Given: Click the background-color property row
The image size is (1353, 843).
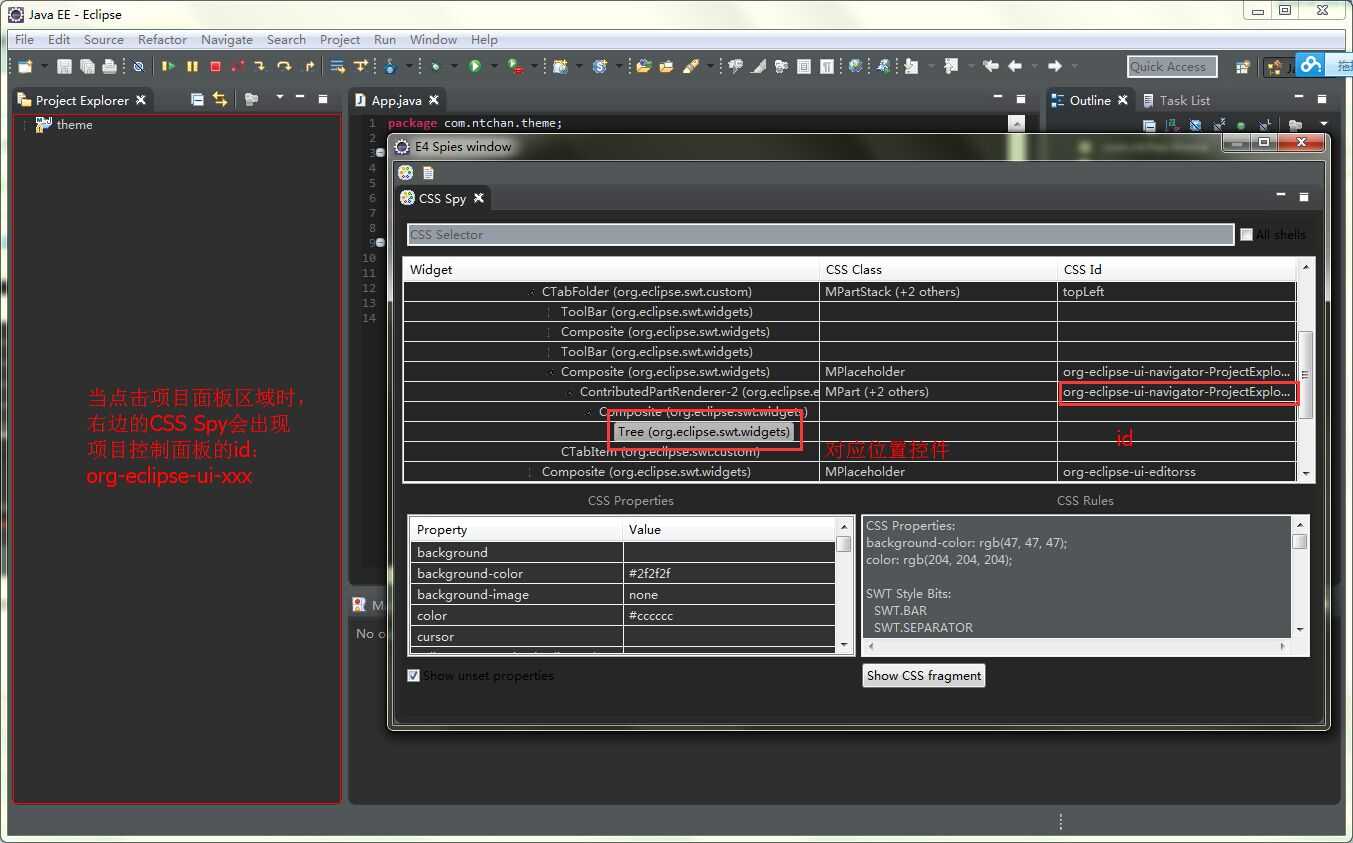Looking at the screenshot, I should pyautogui.click(x=622, y=573).
